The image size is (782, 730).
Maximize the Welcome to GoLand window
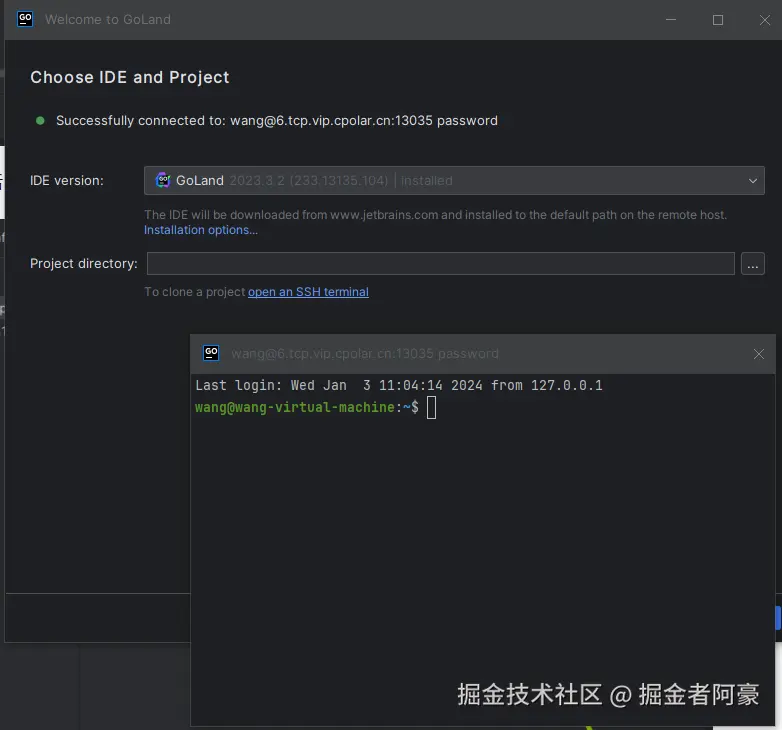[718, 19]
